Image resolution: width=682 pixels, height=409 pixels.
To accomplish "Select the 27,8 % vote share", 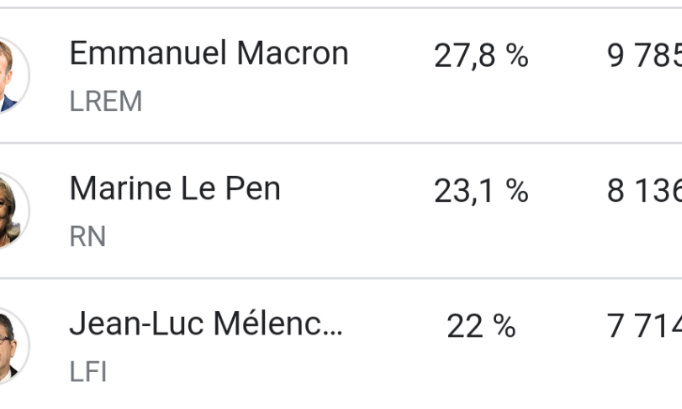I will click(x=480, y=56).
